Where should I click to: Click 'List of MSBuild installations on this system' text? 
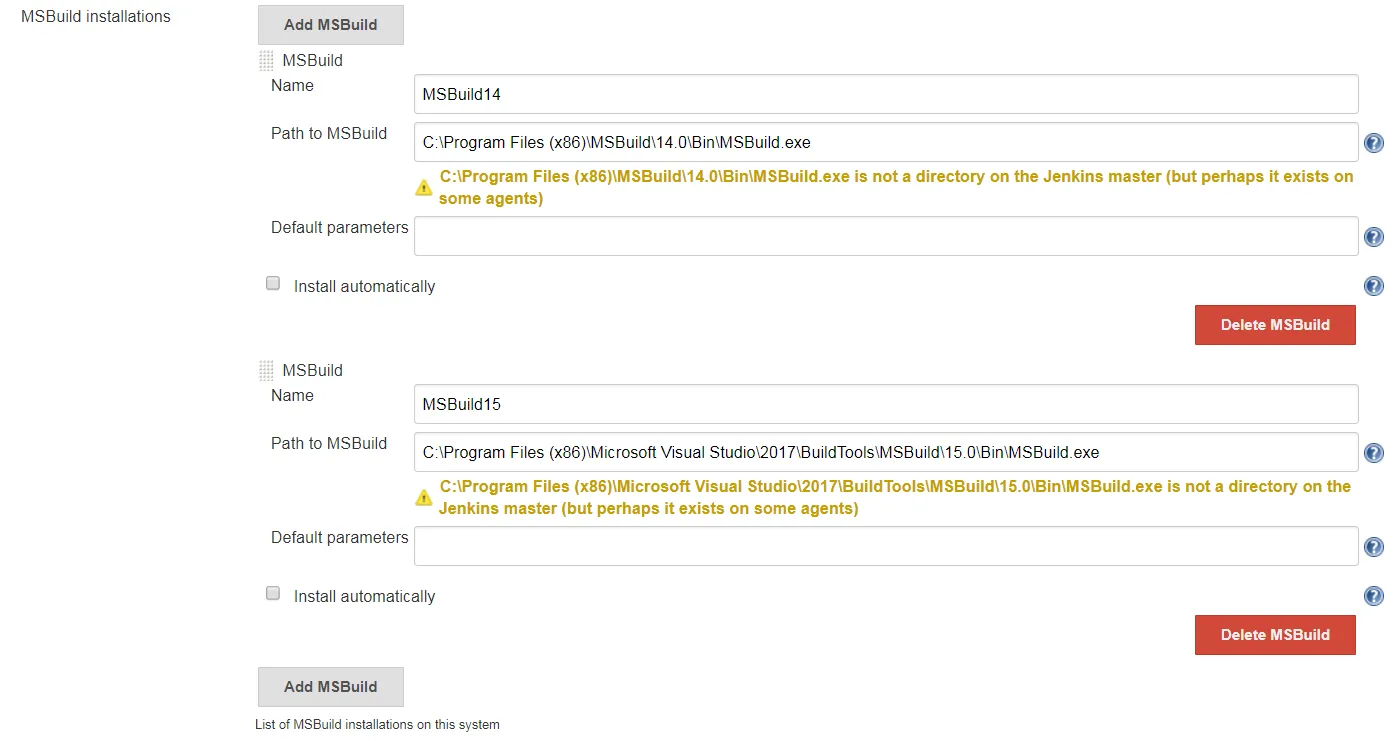point(377,725)
